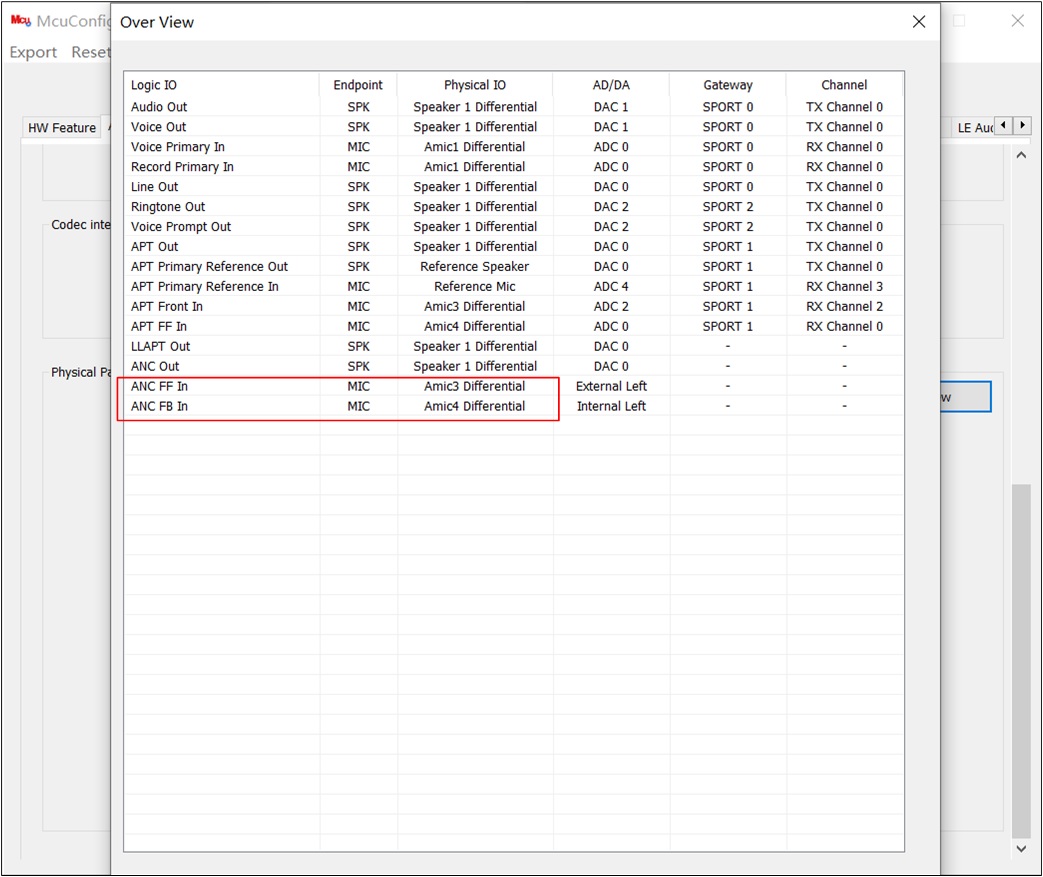Click the main window scrollbar up arrow
Viewport: 1043px width, 877px height.
tap(1021, 156)
